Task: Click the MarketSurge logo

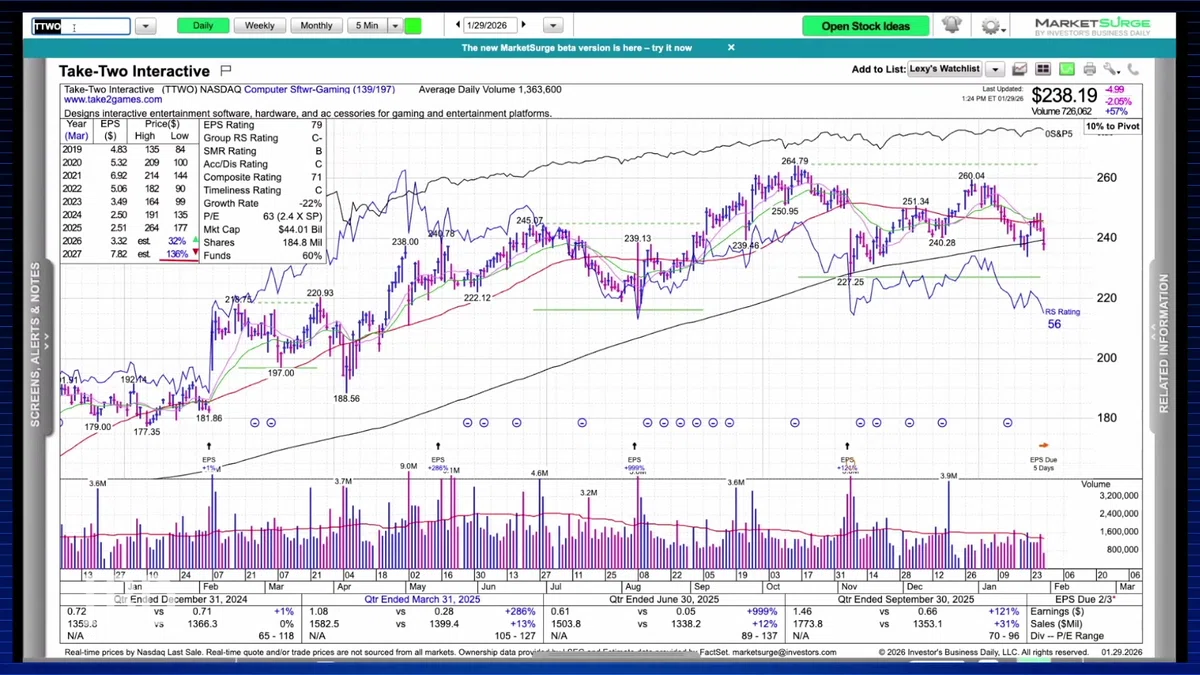Action: (x=1092, y=26)
